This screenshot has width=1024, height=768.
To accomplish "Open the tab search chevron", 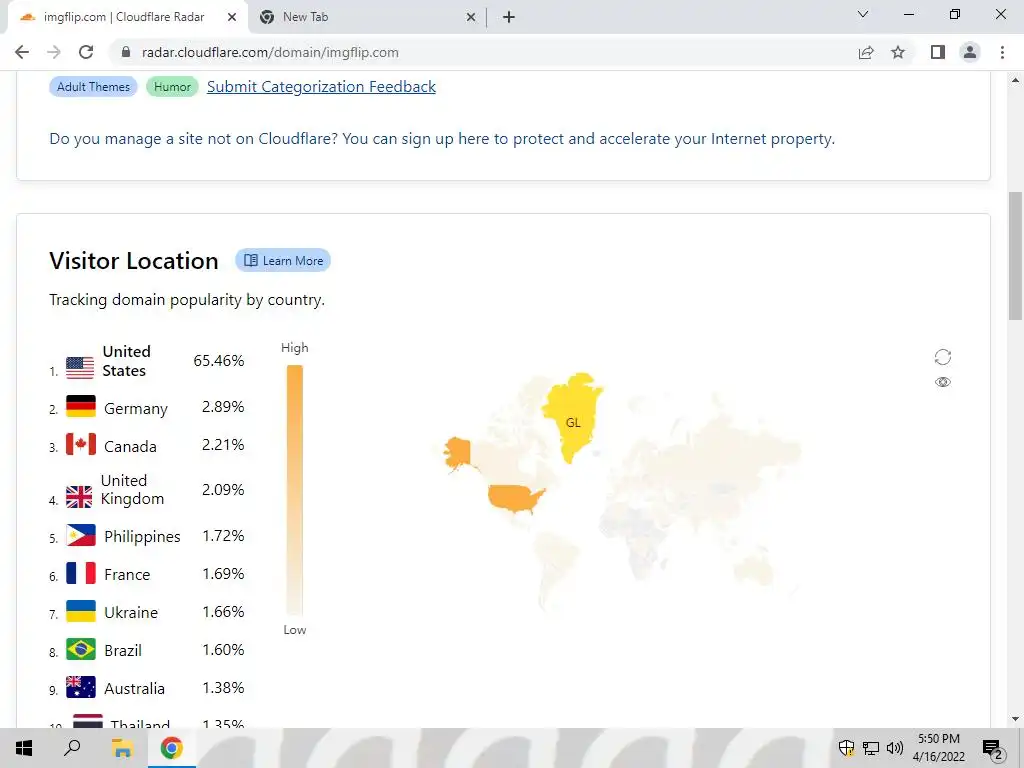I will coord(863,14).
